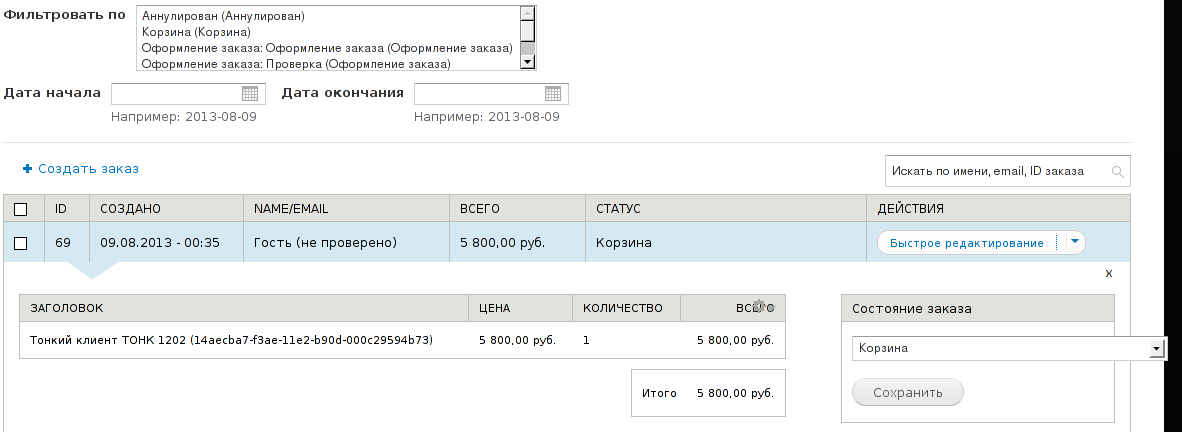
Task: Choose Оформление заказа: Проверка filter option
Action: click(x=296, y=64)
